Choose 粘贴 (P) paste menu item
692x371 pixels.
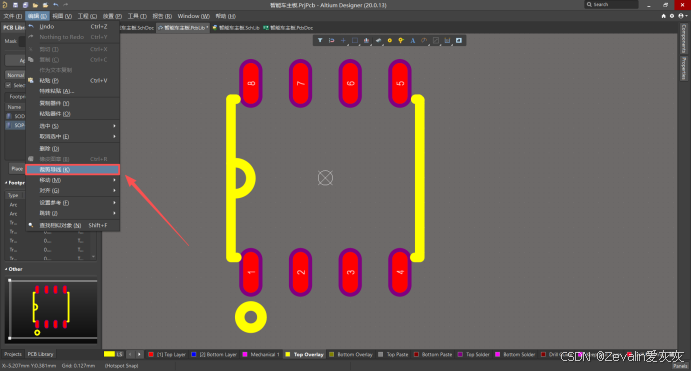tap(73, 80)
